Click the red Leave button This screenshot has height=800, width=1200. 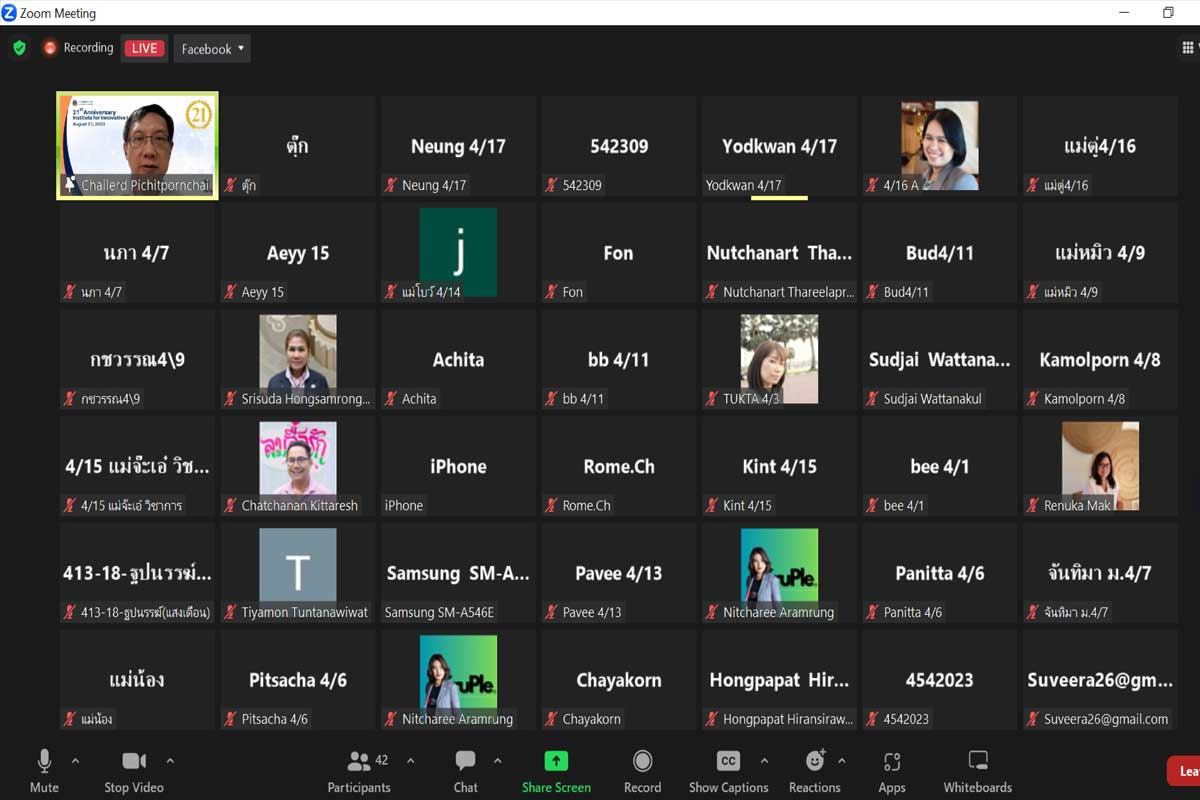point(1185,770)
